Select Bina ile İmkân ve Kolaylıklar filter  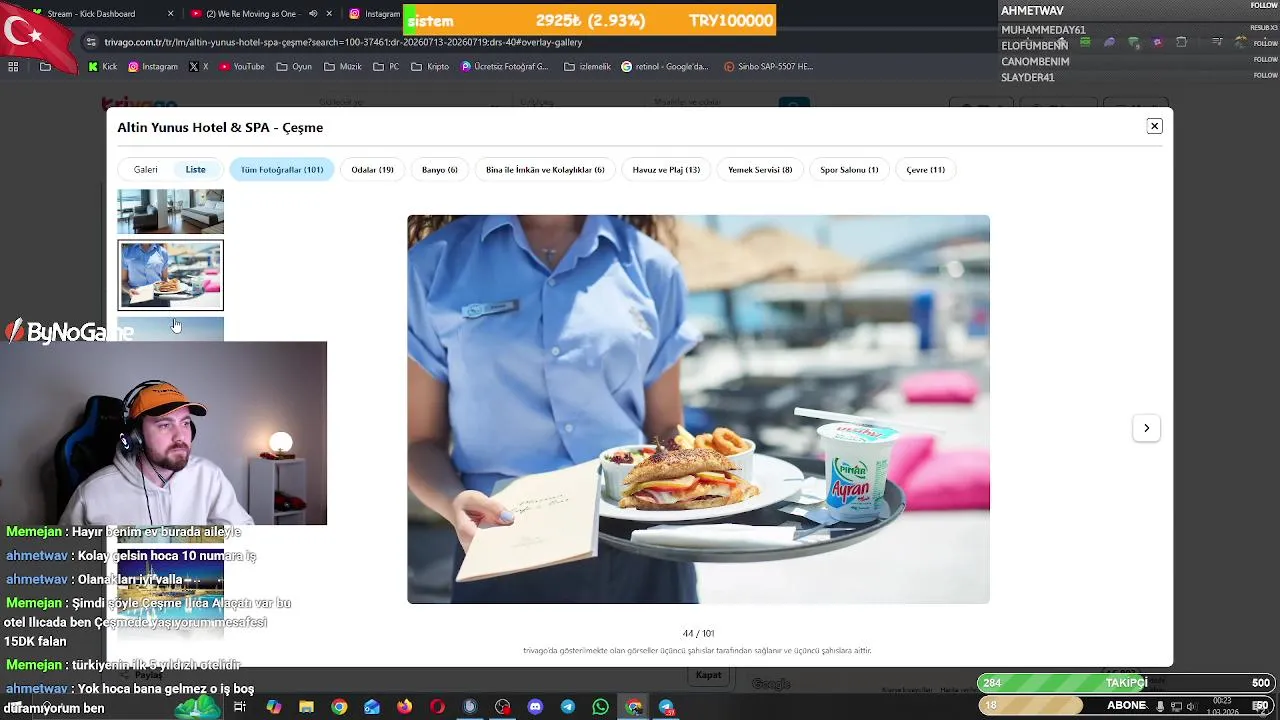pos(545,170)
